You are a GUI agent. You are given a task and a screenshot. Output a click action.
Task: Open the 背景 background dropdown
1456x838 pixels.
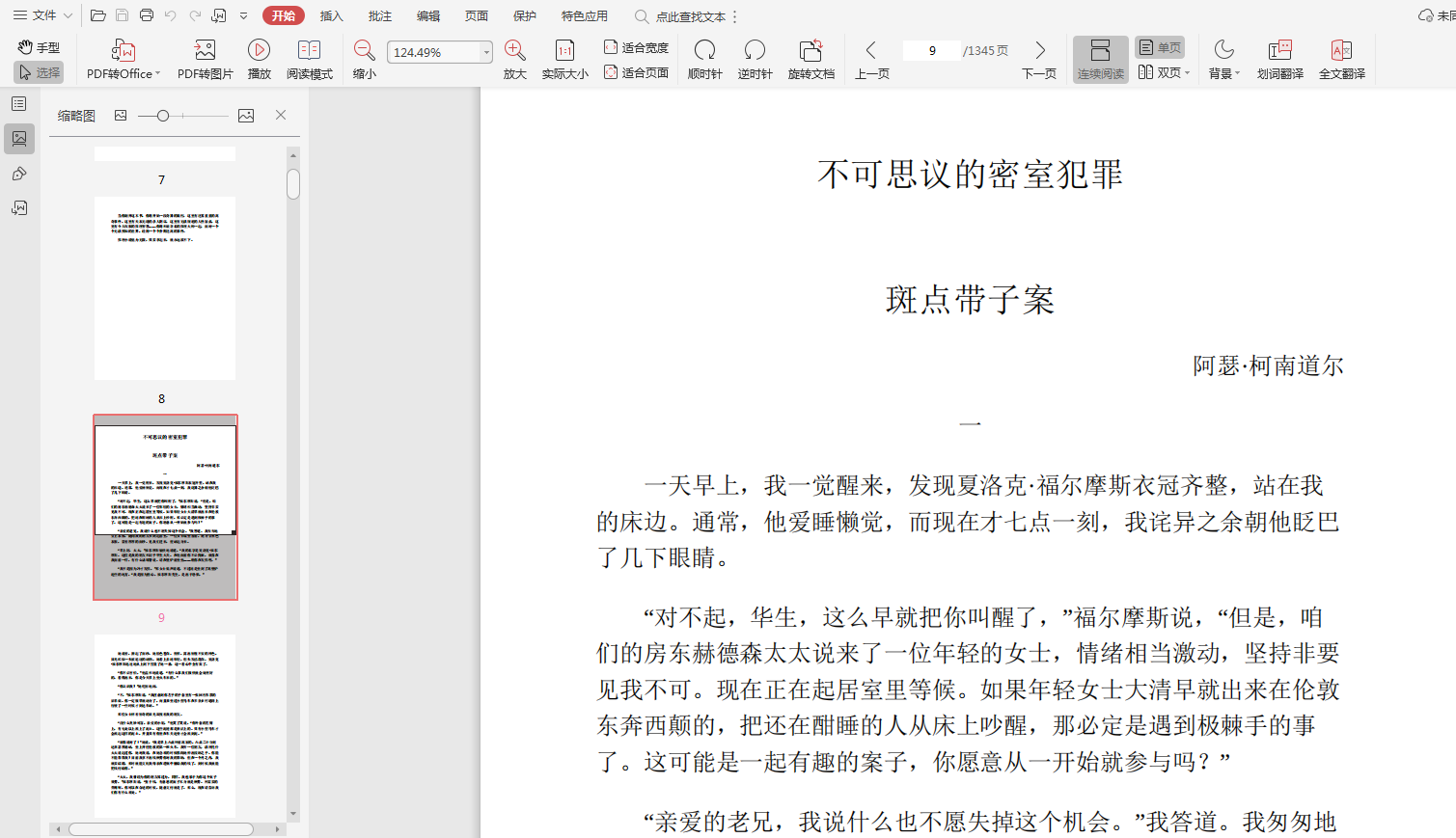point(1224,59)
